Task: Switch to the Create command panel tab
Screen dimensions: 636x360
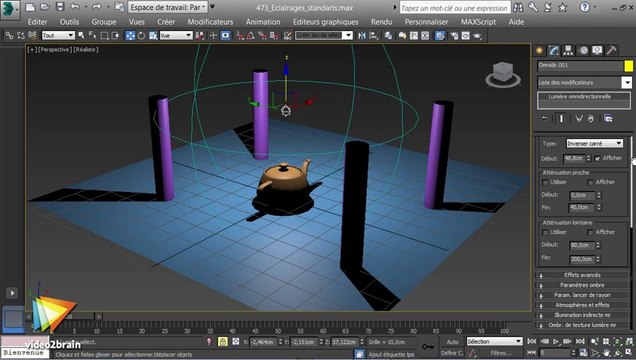Action: pos(539,50)
